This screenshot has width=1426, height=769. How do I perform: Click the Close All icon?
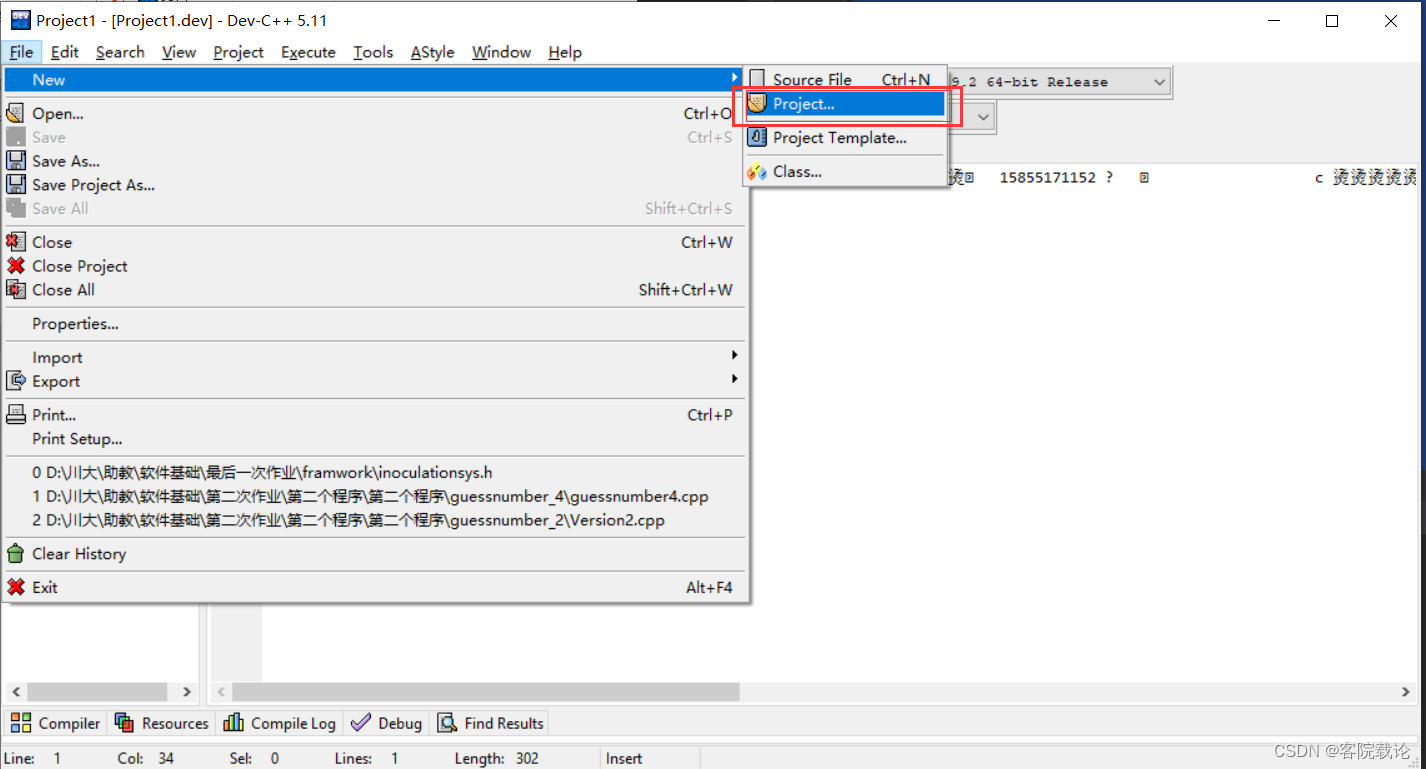coord(15,290)
